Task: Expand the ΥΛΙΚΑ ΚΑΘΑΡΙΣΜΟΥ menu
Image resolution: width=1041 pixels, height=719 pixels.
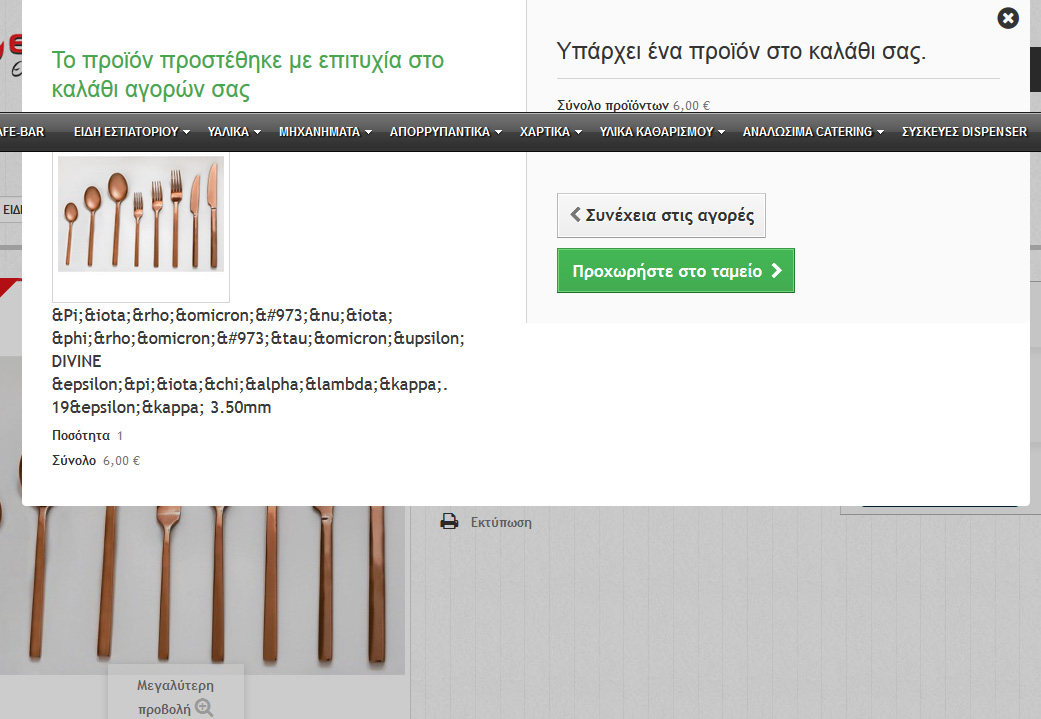Action: (x=662, y=132)
